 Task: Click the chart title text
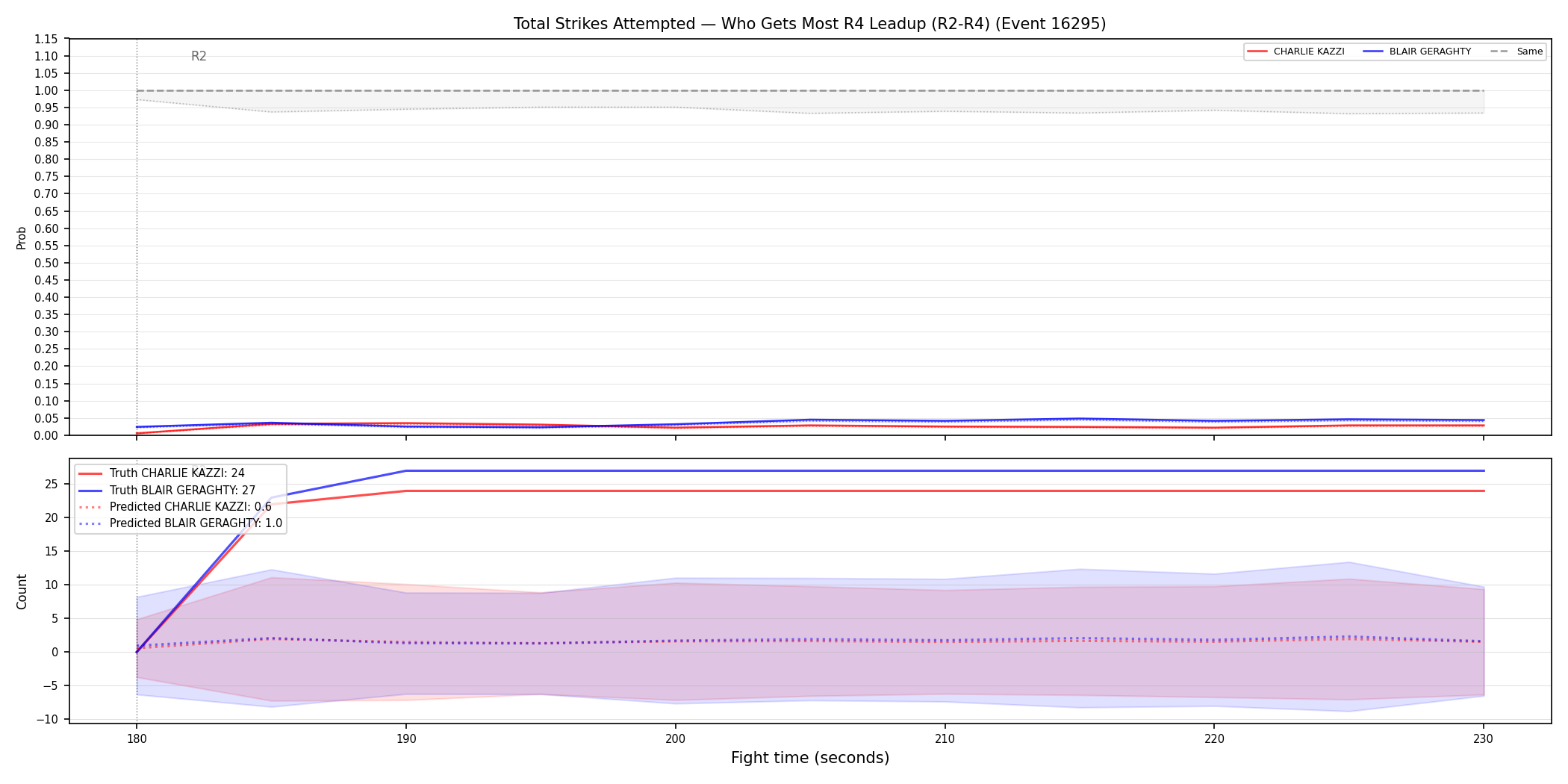pos(809,24)
